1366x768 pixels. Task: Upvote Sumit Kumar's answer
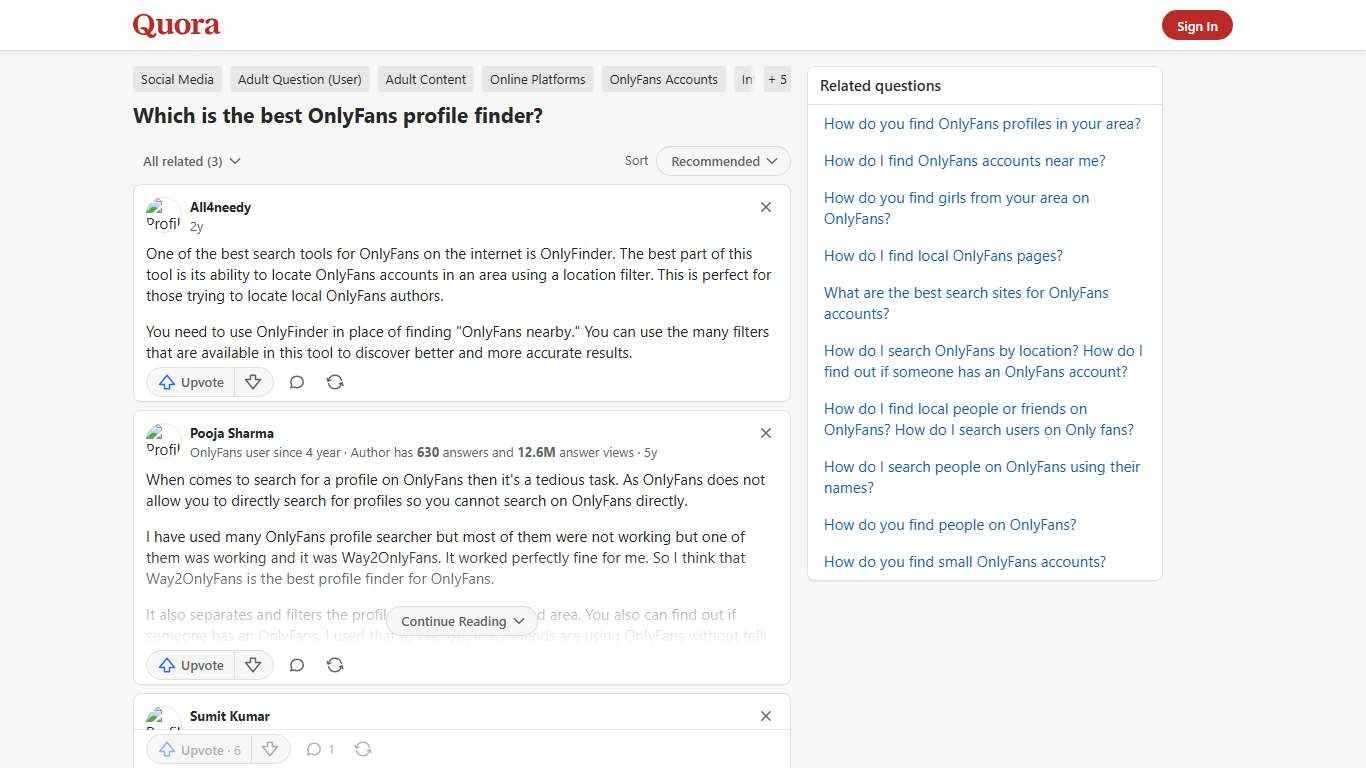tap(197, 749)
